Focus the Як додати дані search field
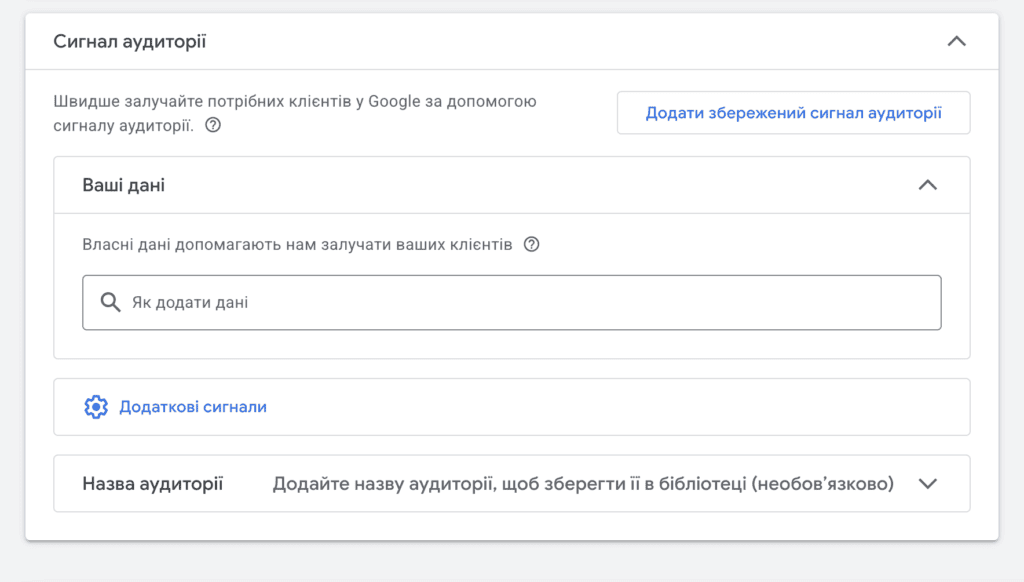 point(512,302)
